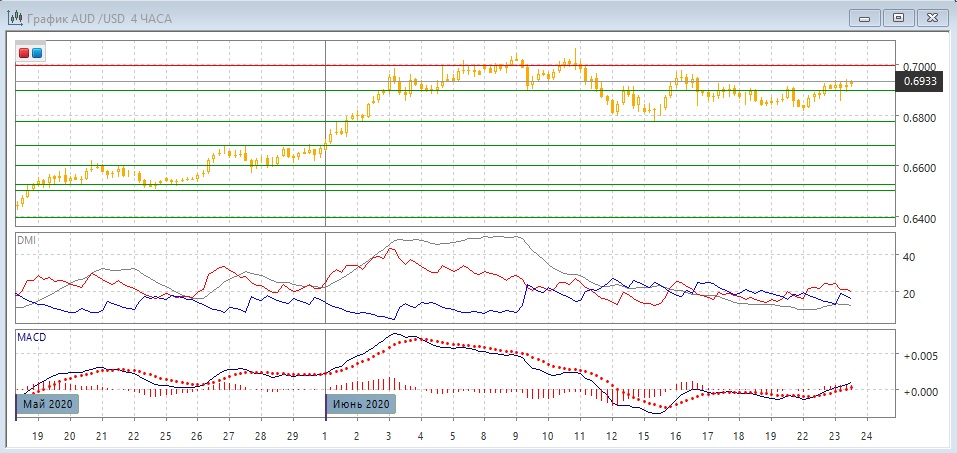
Task: Minimize the AUD/USD chart window
Action: click(866, 17)
